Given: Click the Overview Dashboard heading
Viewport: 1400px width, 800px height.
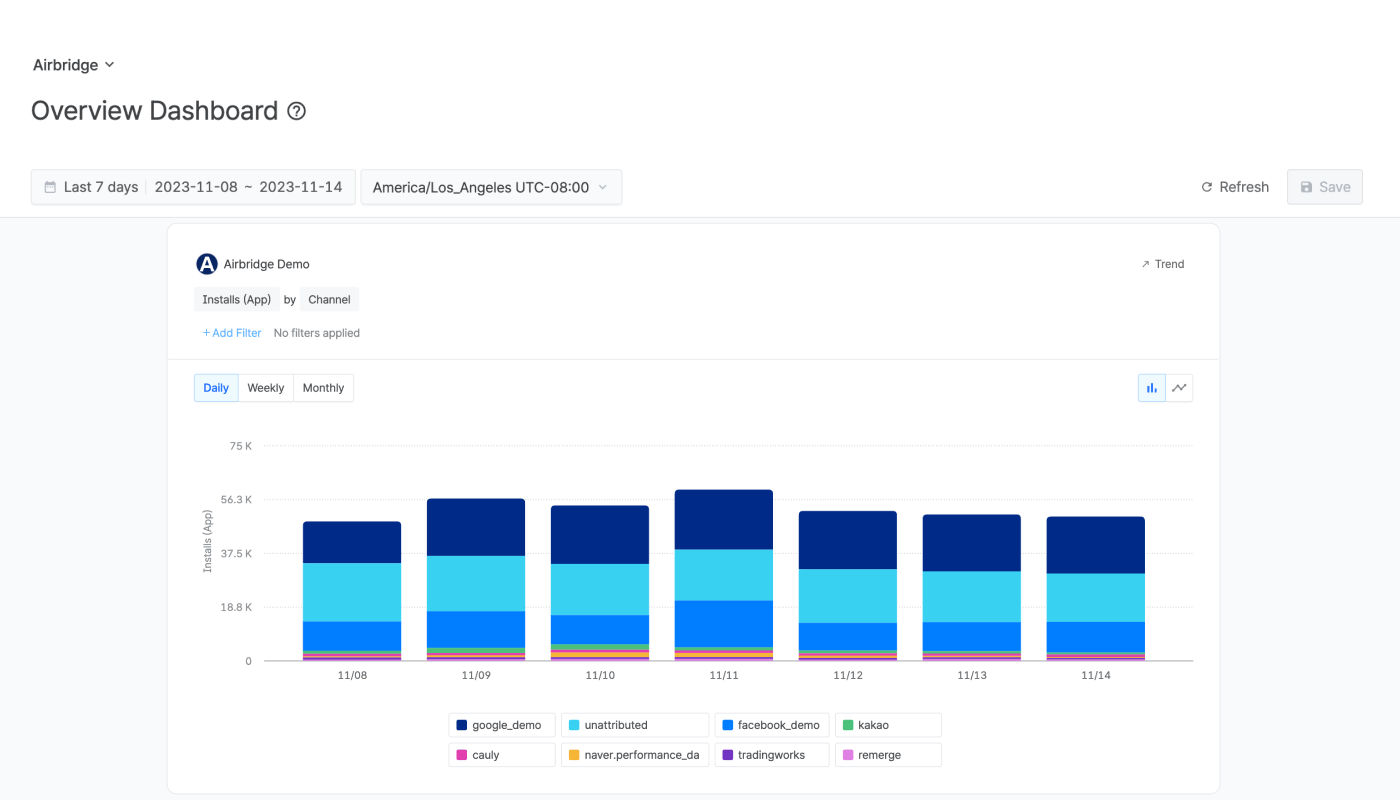Looking at the screenshot, I should click(155, 111).
